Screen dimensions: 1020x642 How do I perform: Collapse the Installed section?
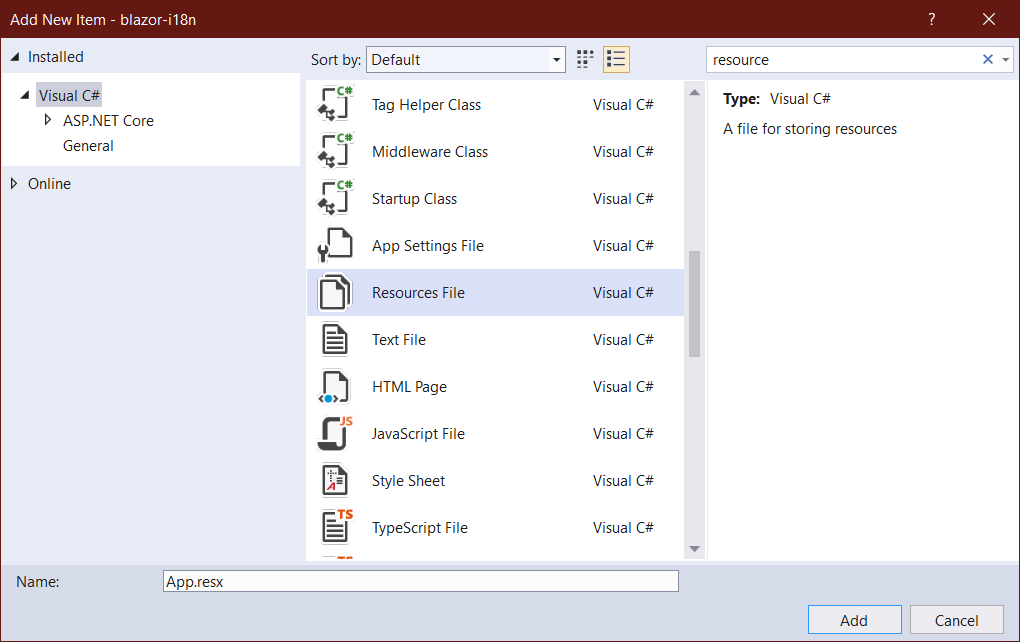point(15,57)
